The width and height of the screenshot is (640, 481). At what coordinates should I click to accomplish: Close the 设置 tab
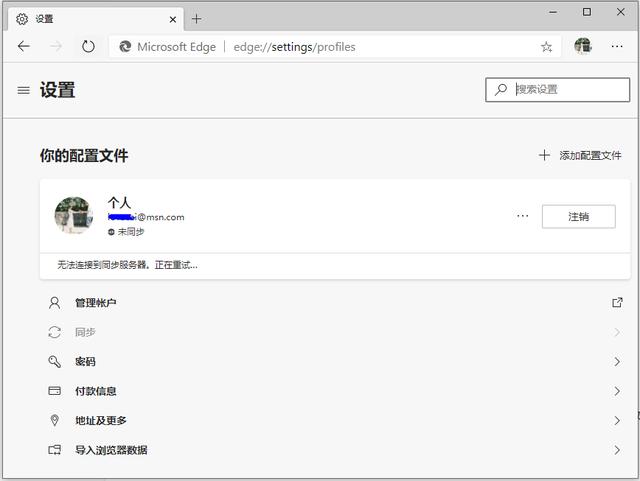pos(173,19)
